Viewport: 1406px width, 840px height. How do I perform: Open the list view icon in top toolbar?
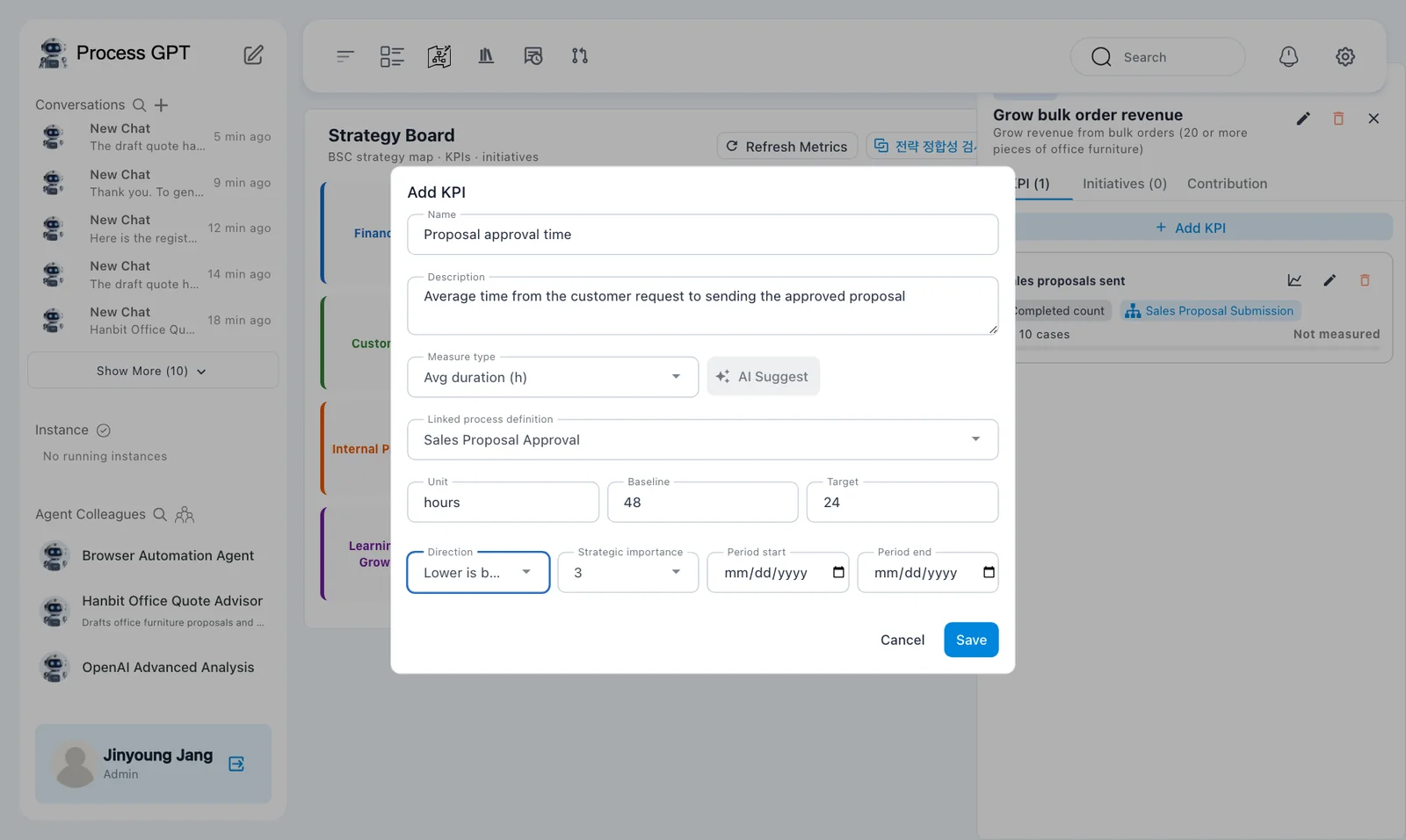pyautogui.click(x=344, y=56)
